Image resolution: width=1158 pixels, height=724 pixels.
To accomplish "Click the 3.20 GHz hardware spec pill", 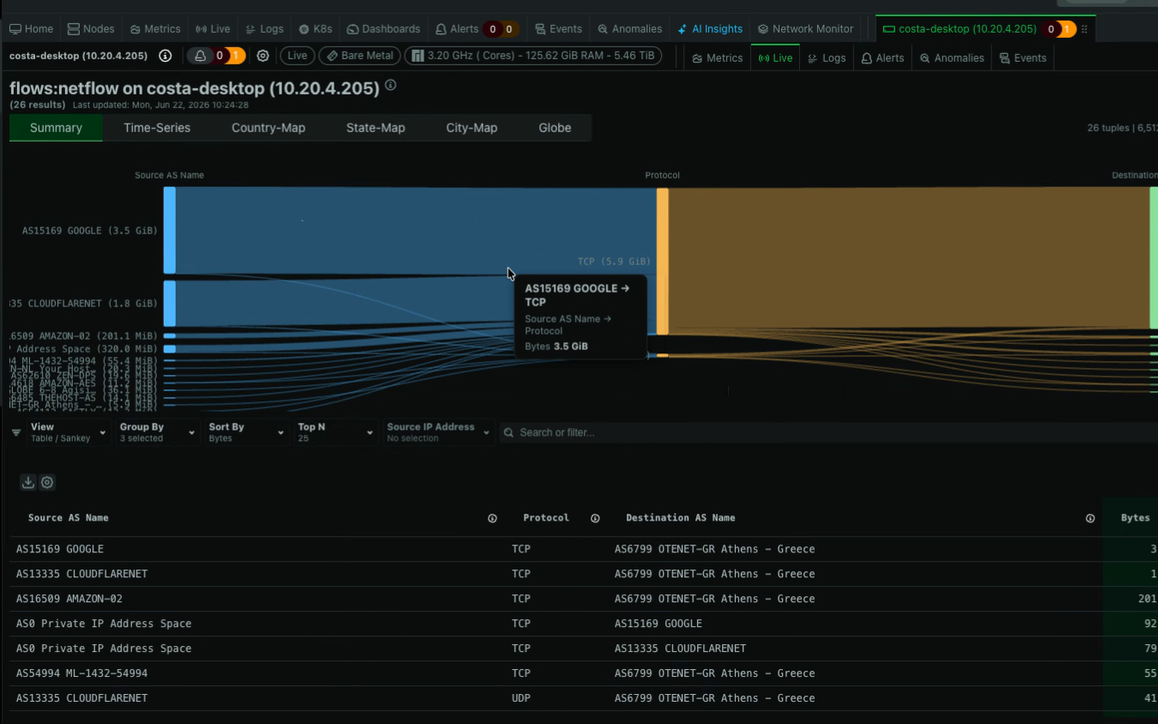I will (533, 55).
